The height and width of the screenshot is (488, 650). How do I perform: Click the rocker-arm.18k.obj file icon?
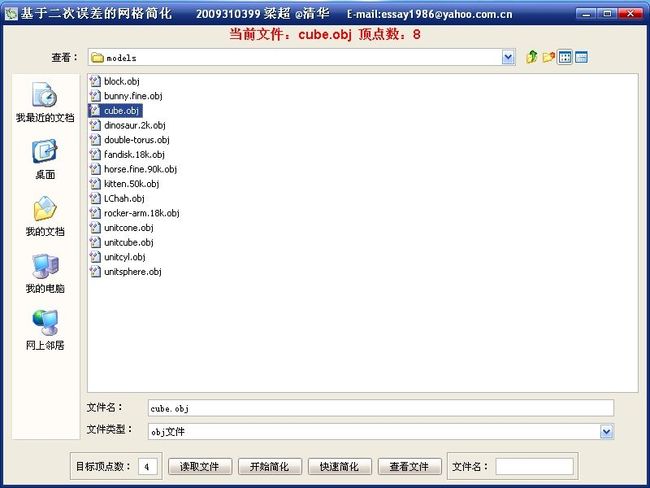point(95,213)
